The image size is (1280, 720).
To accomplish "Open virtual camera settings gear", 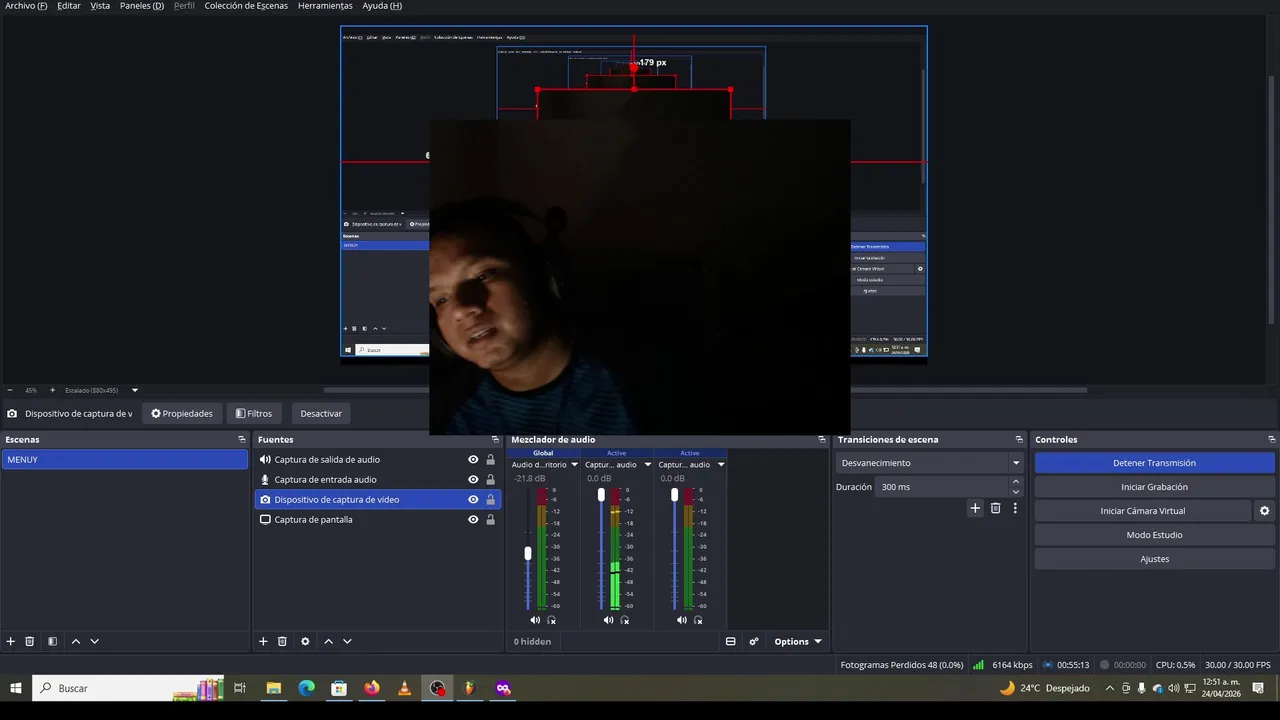I will (1264, 511).
